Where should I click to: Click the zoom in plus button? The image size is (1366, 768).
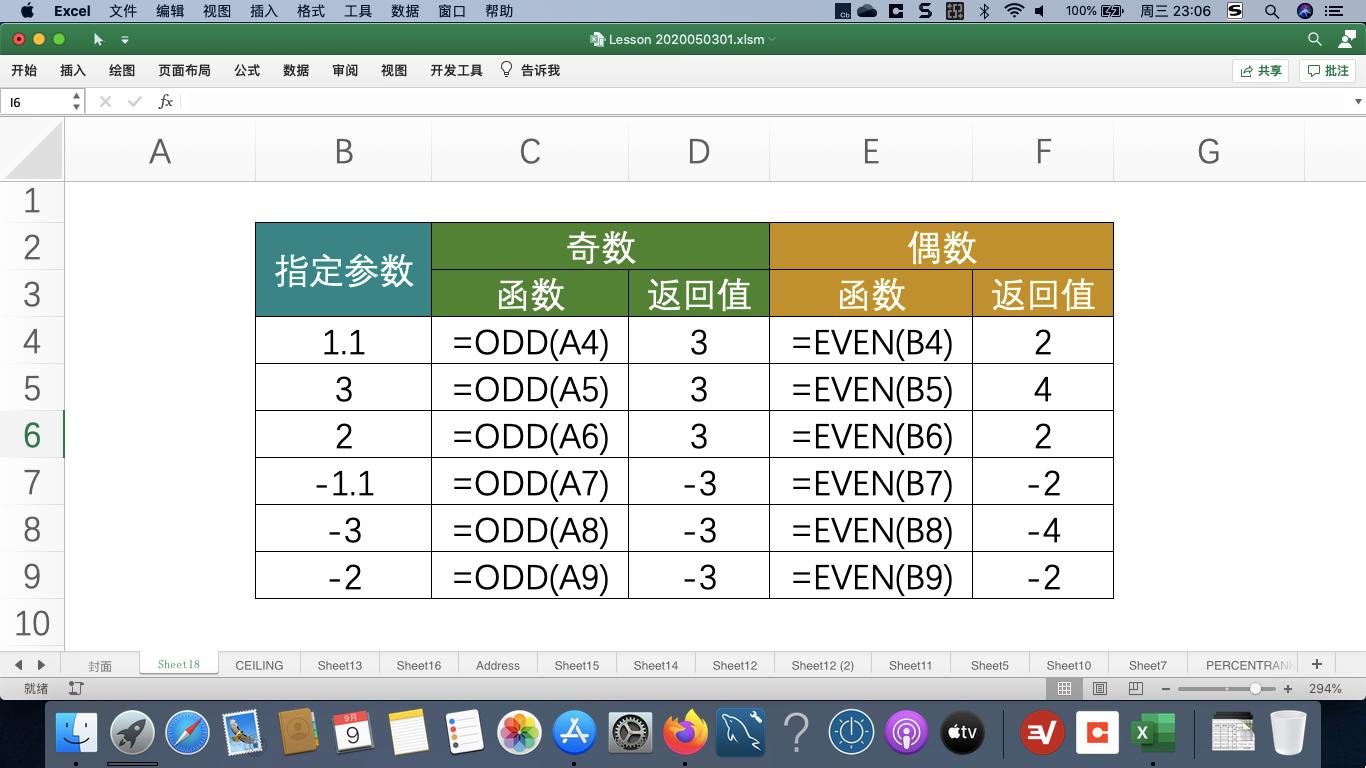tap(1288, 688)
